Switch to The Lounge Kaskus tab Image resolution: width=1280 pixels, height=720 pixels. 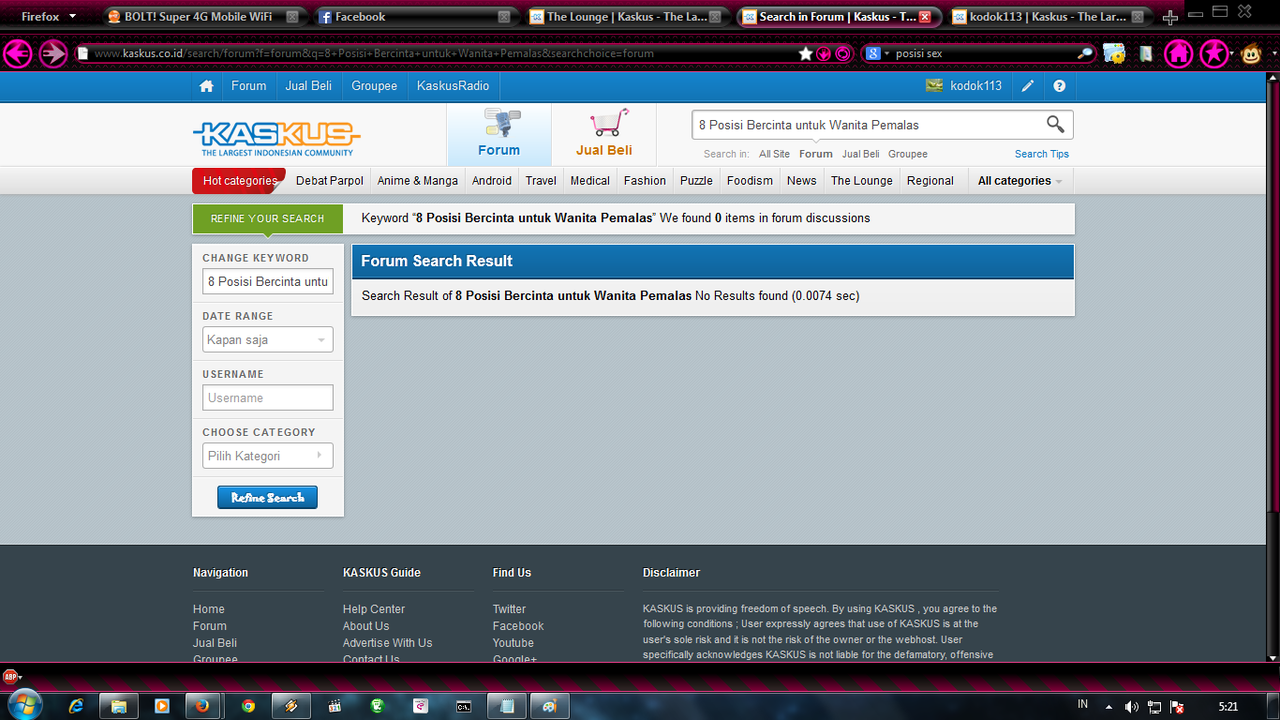click(626, 17)
